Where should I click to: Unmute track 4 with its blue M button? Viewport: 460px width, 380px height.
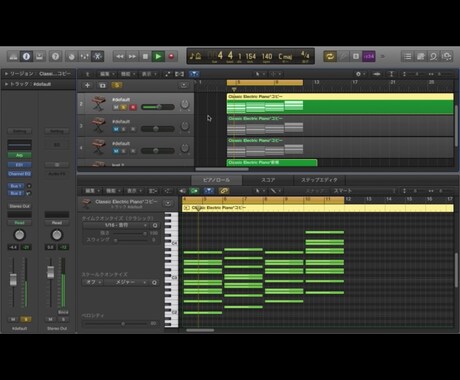(116, 151)
